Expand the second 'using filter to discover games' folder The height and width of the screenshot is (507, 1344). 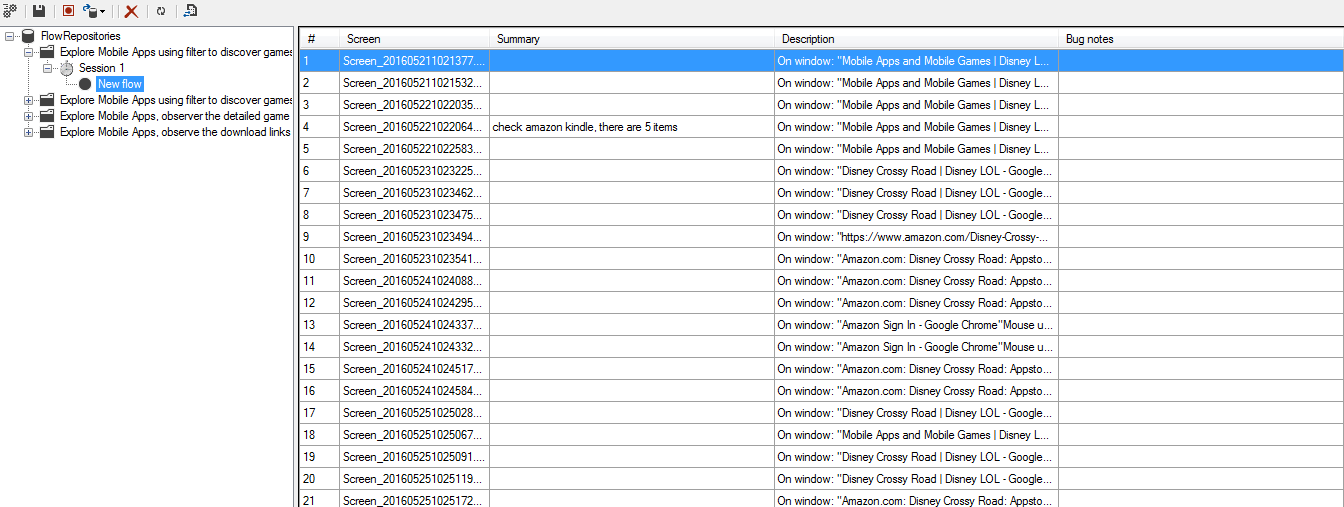28,100
